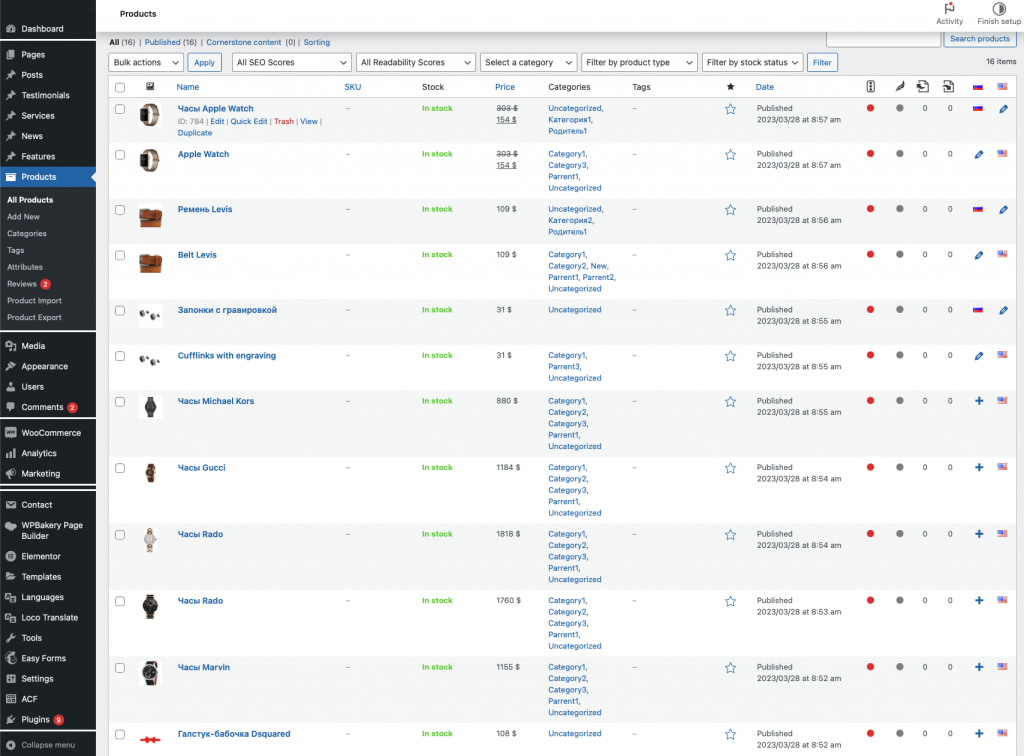This screenshot has width=1024, height=756.
Task: Click the outgoing internal links column icon
Action: [923, 86]
